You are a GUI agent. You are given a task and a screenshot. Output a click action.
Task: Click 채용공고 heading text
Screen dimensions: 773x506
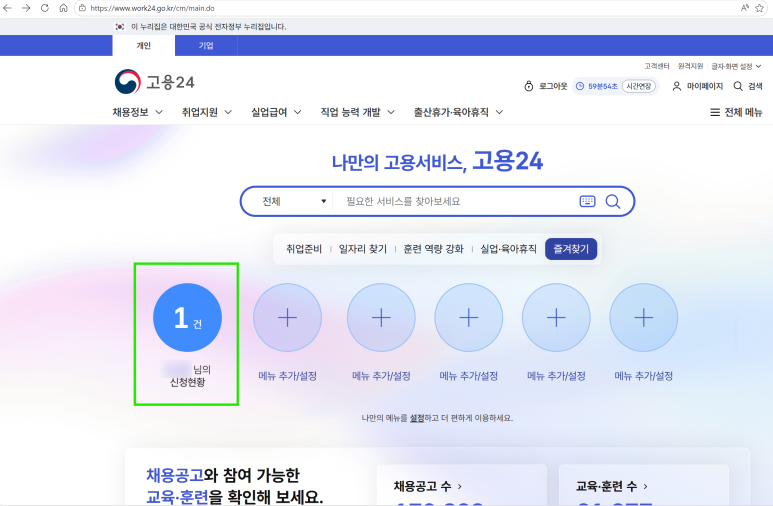[x=175, y=475]
